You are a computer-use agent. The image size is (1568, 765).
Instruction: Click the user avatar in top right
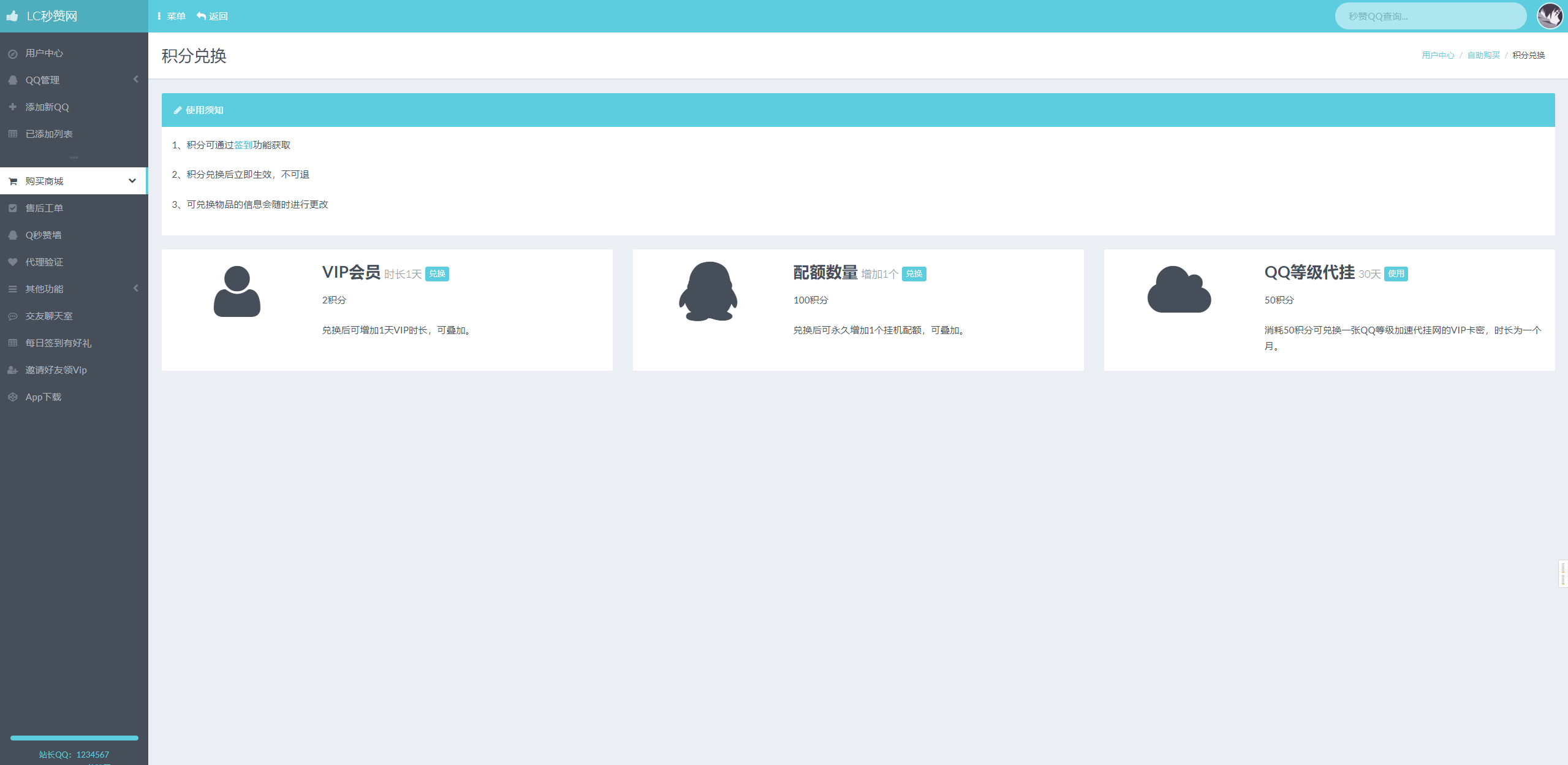coord(1550,16)
